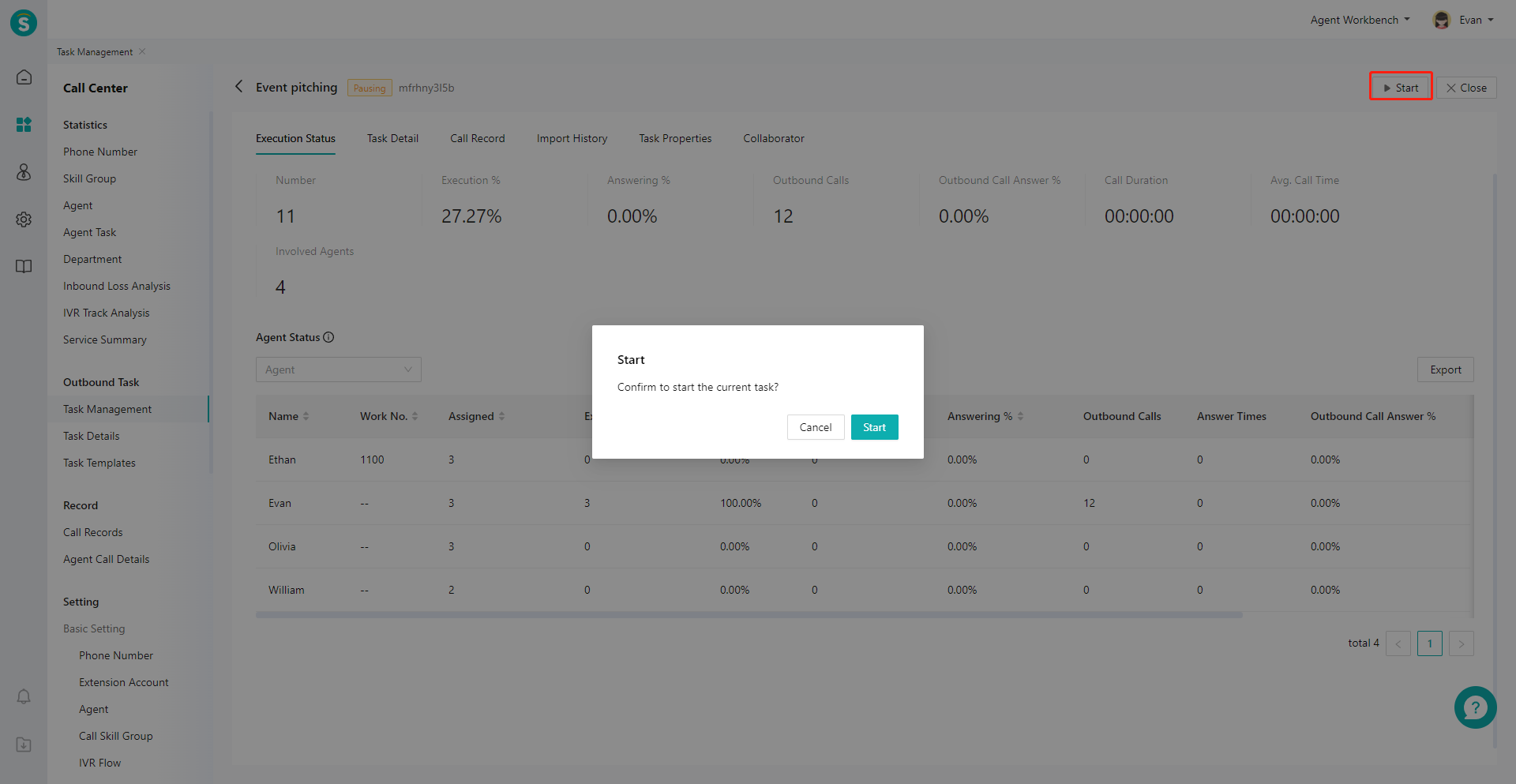Click the green S app logo
1516x784 pixels.
point(24,23)
